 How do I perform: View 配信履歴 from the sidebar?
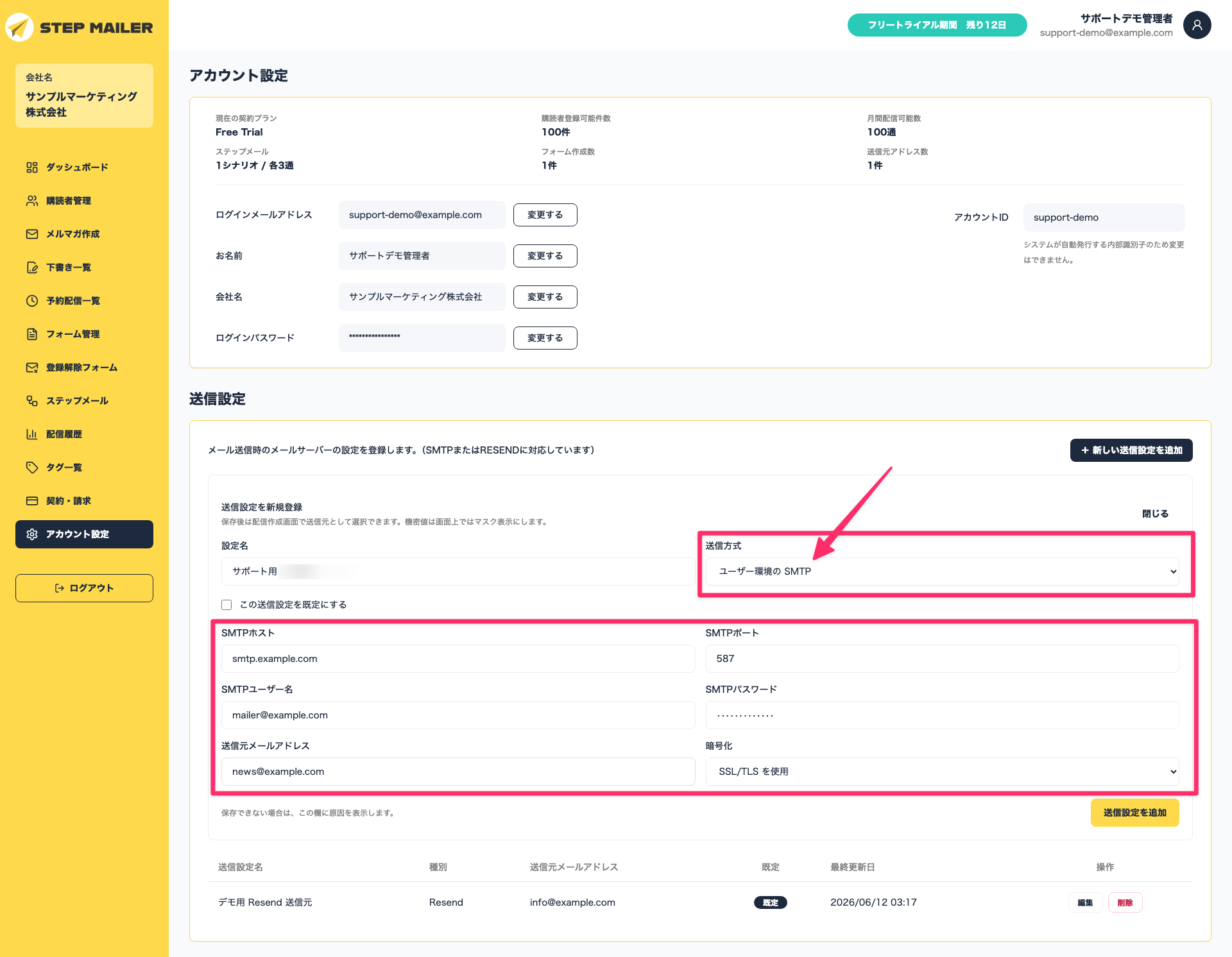click(84, 434)
